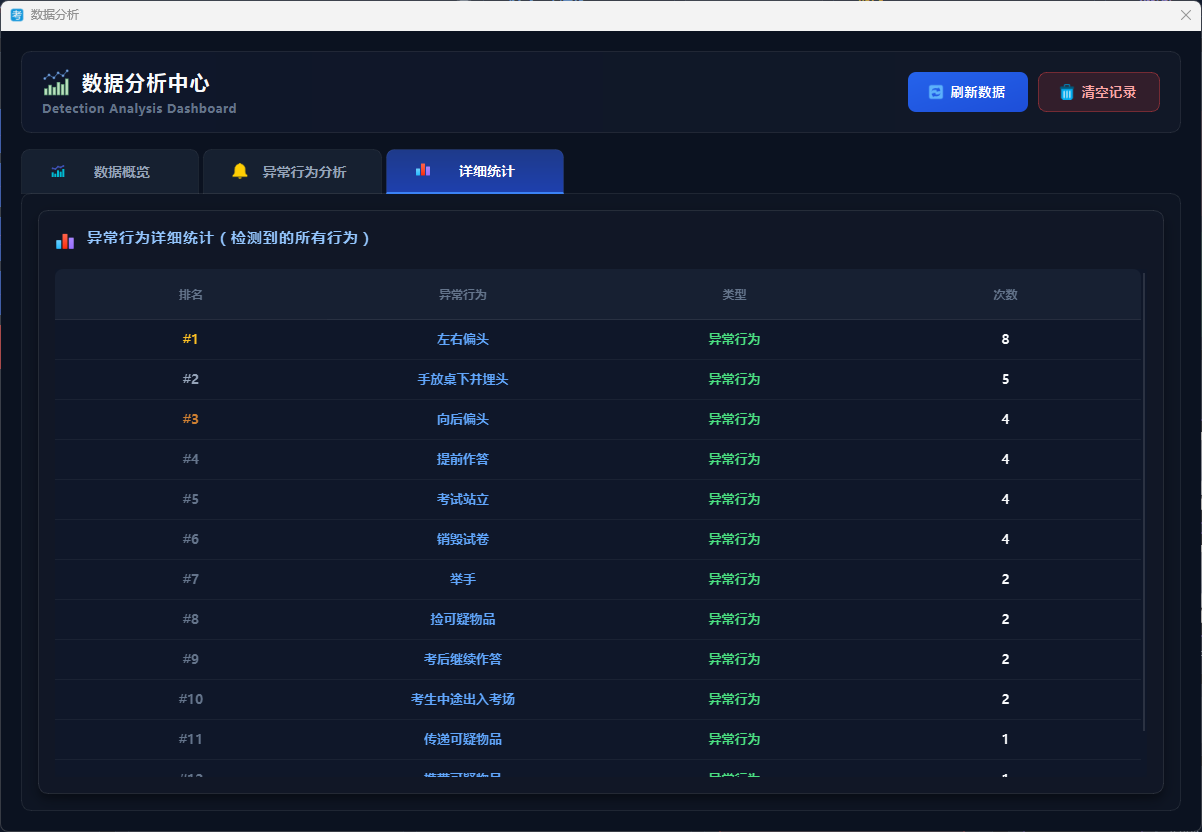Click the 次数 column header
Image resolution: width=1202 pixels, height=832 pixels.
point(1005,295)
